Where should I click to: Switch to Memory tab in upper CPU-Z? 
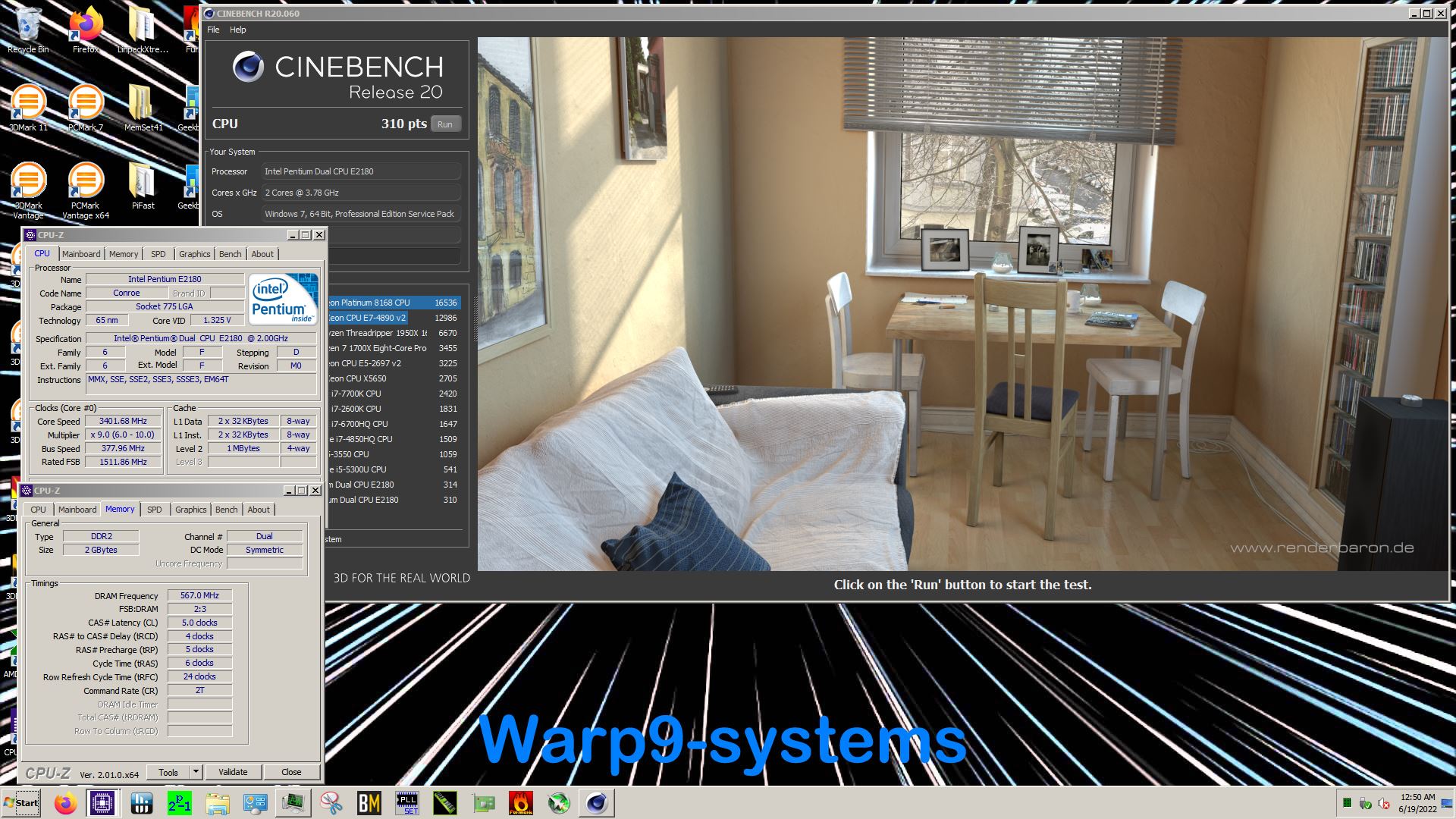[x=124, y=254]
